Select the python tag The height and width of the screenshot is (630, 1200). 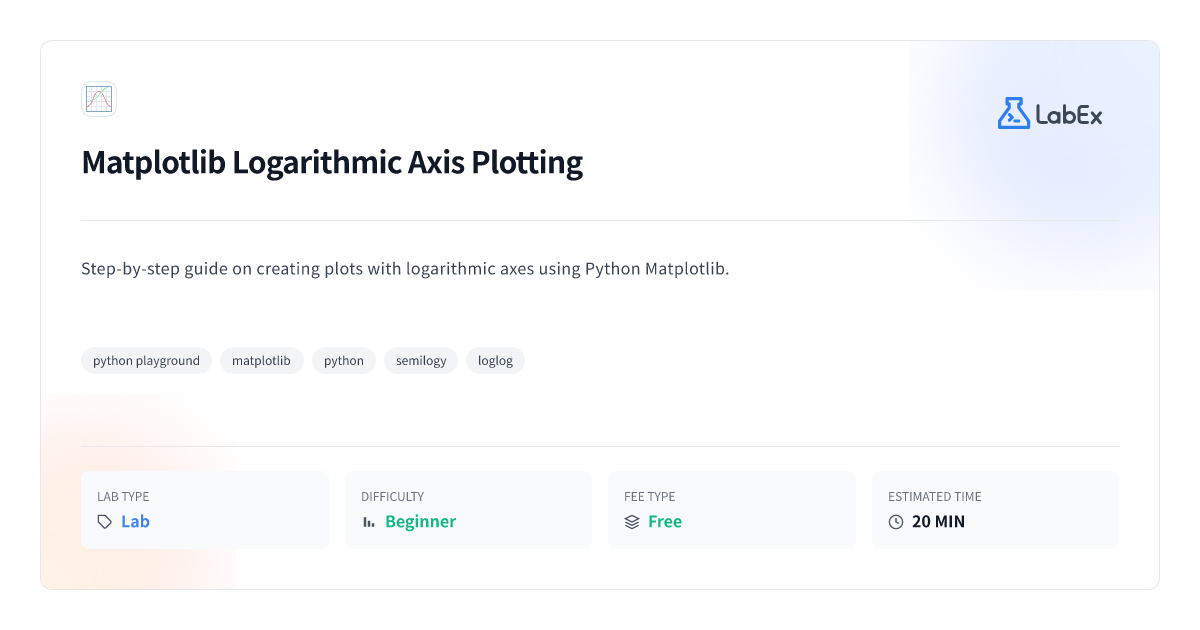(x=344, y=361)
